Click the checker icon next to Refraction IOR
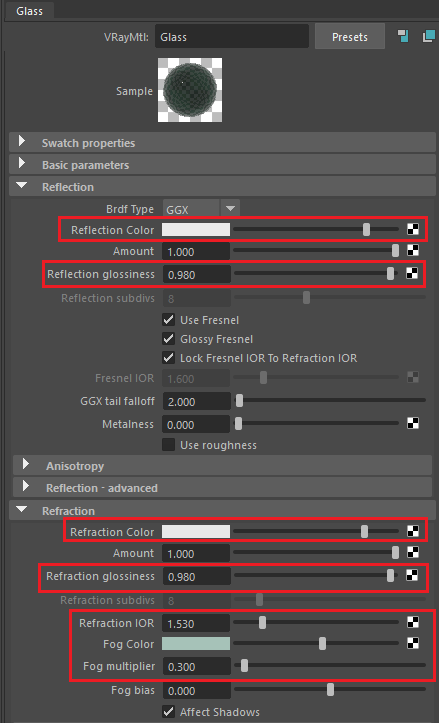The width and height of the screenshot is (439, 723). click(413, 622)
